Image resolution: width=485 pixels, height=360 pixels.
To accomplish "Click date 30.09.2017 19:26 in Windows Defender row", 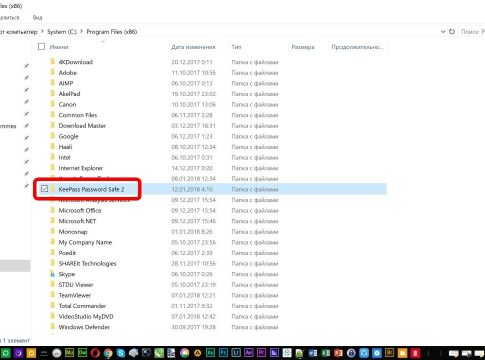I will tap(193, 327).
